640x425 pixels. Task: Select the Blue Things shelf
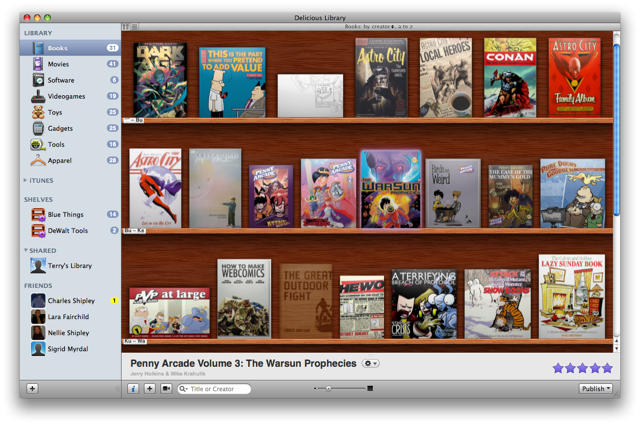(66, 214)
